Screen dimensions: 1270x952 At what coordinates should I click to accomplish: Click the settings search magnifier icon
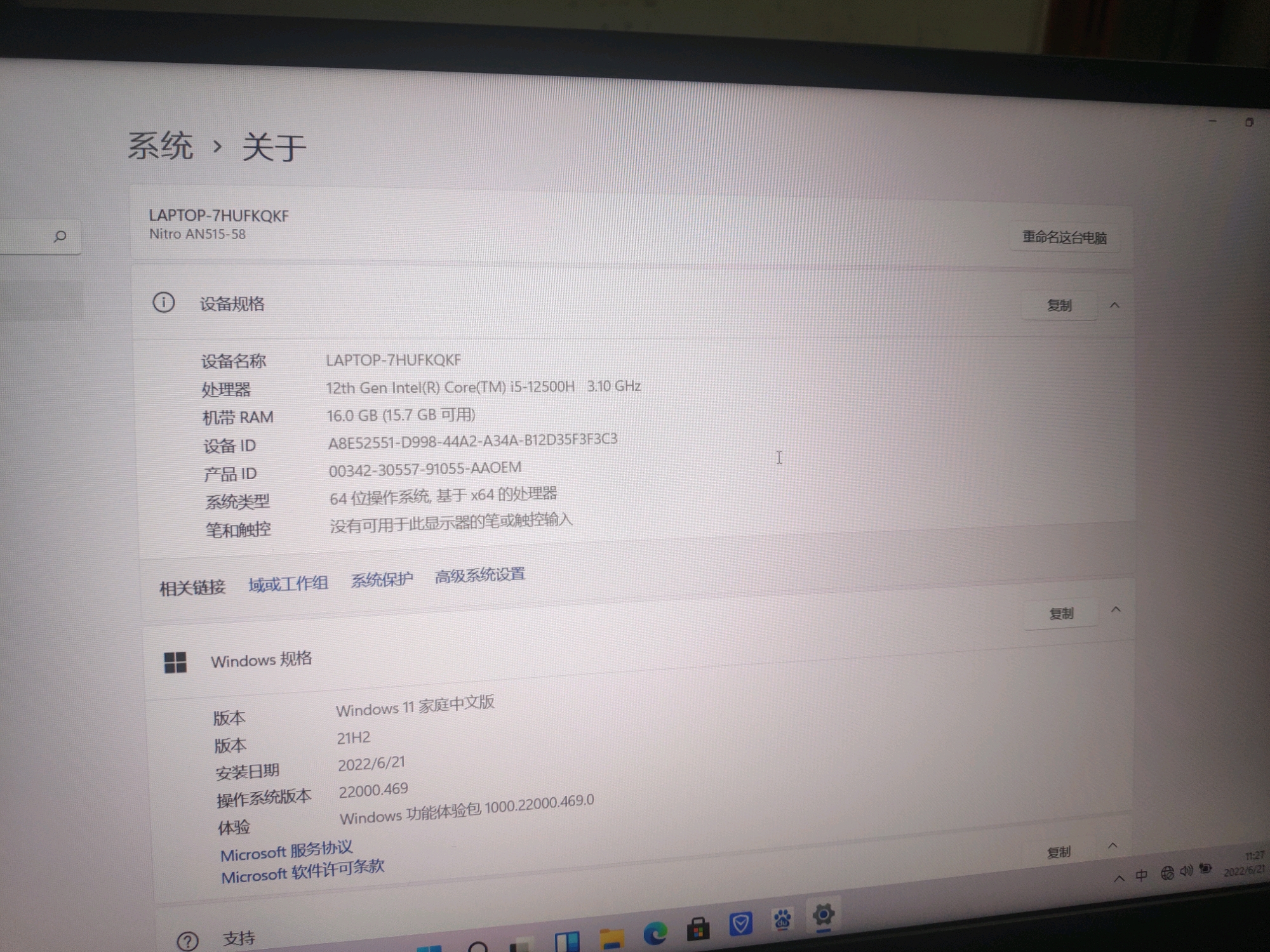(60, 237)
